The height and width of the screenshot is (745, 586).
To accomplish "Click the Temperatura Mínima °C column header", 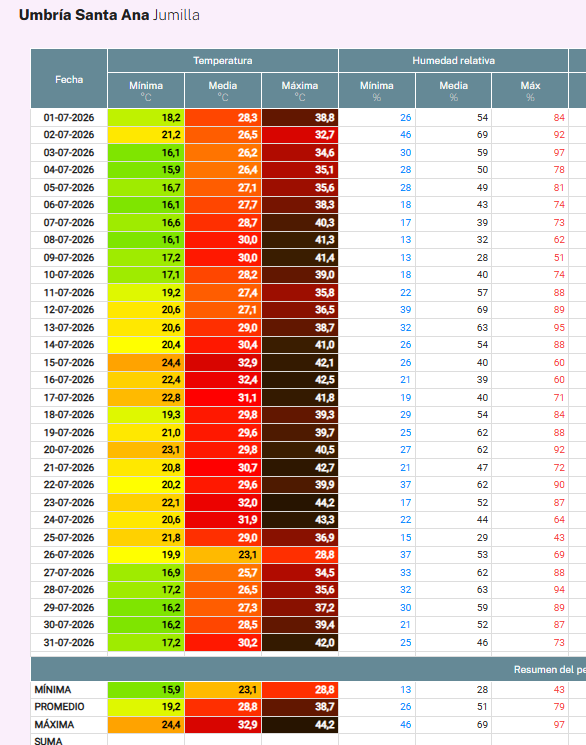I will (x=146, y=91).
